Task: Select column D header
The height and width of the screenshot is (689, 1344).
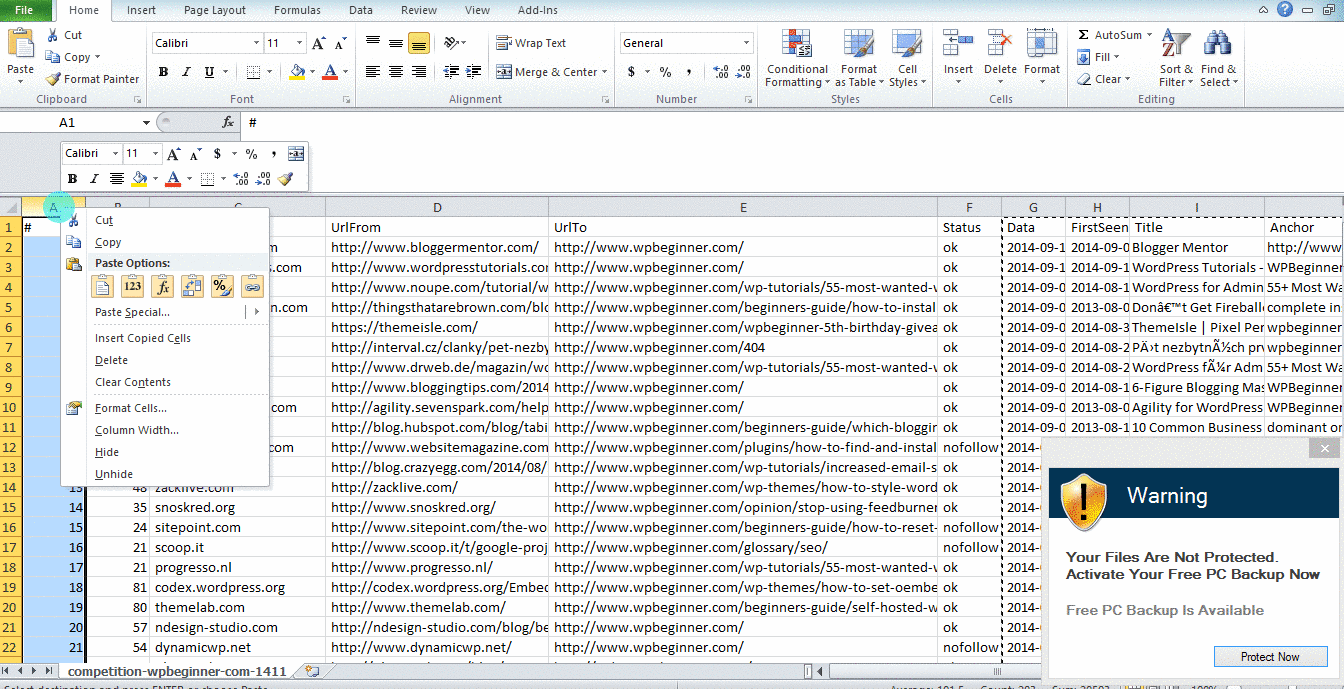Action: (x=437, y=207)
